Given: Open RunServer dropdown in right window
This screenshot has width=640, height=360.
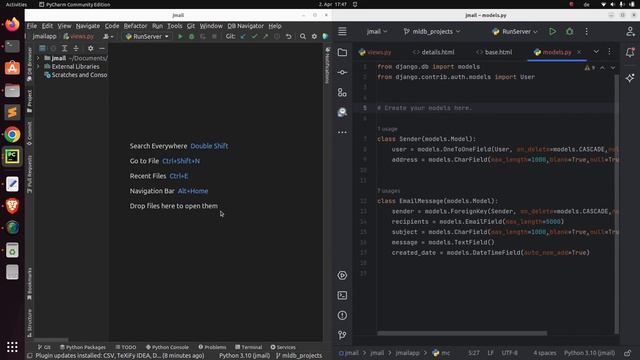Looking at the screenshot, I should (x=515, y=31).
